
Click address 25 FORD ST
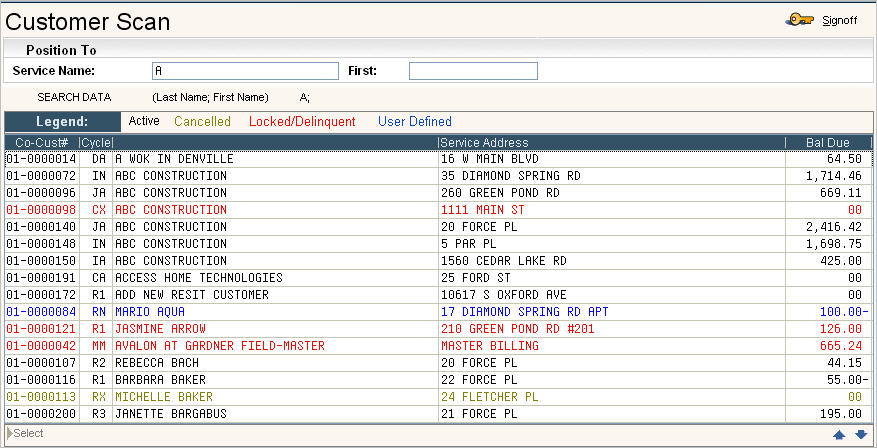[x=476, y=277]
